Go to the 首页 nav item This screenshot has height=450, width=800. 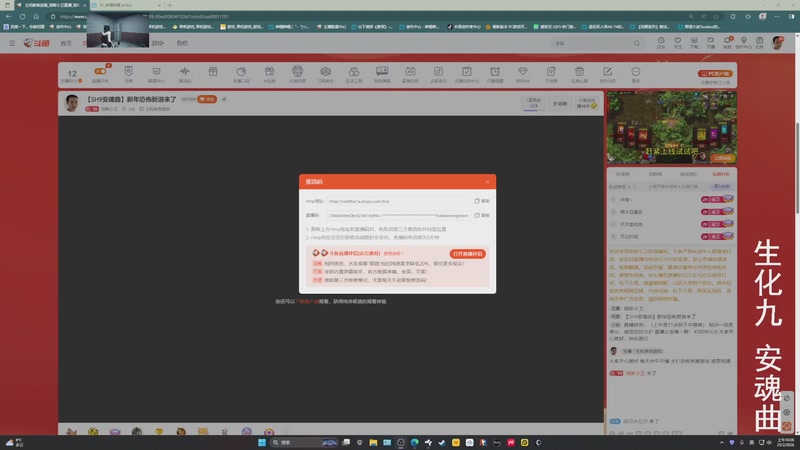point(66,43)
